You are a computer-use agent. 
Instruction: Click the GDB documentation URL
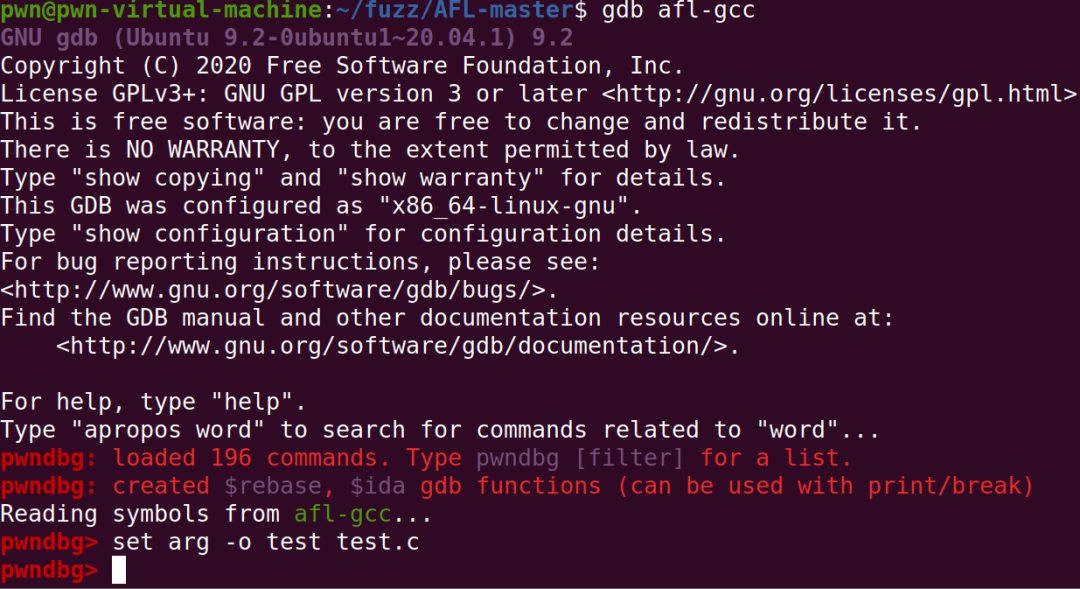coord(398,346)
